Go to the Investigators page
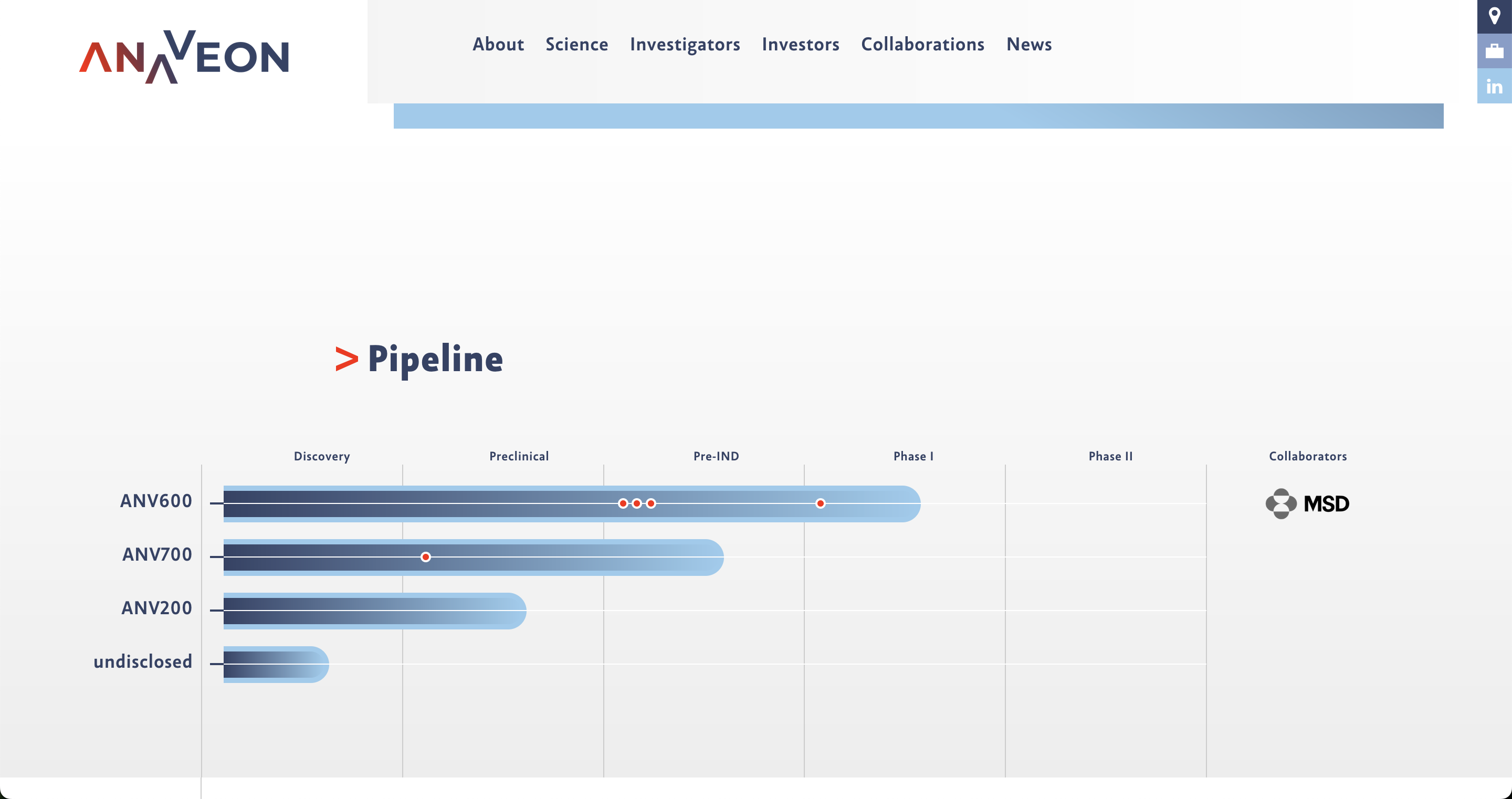Screen dimensions: 1512x799 (x=685, y=45)
